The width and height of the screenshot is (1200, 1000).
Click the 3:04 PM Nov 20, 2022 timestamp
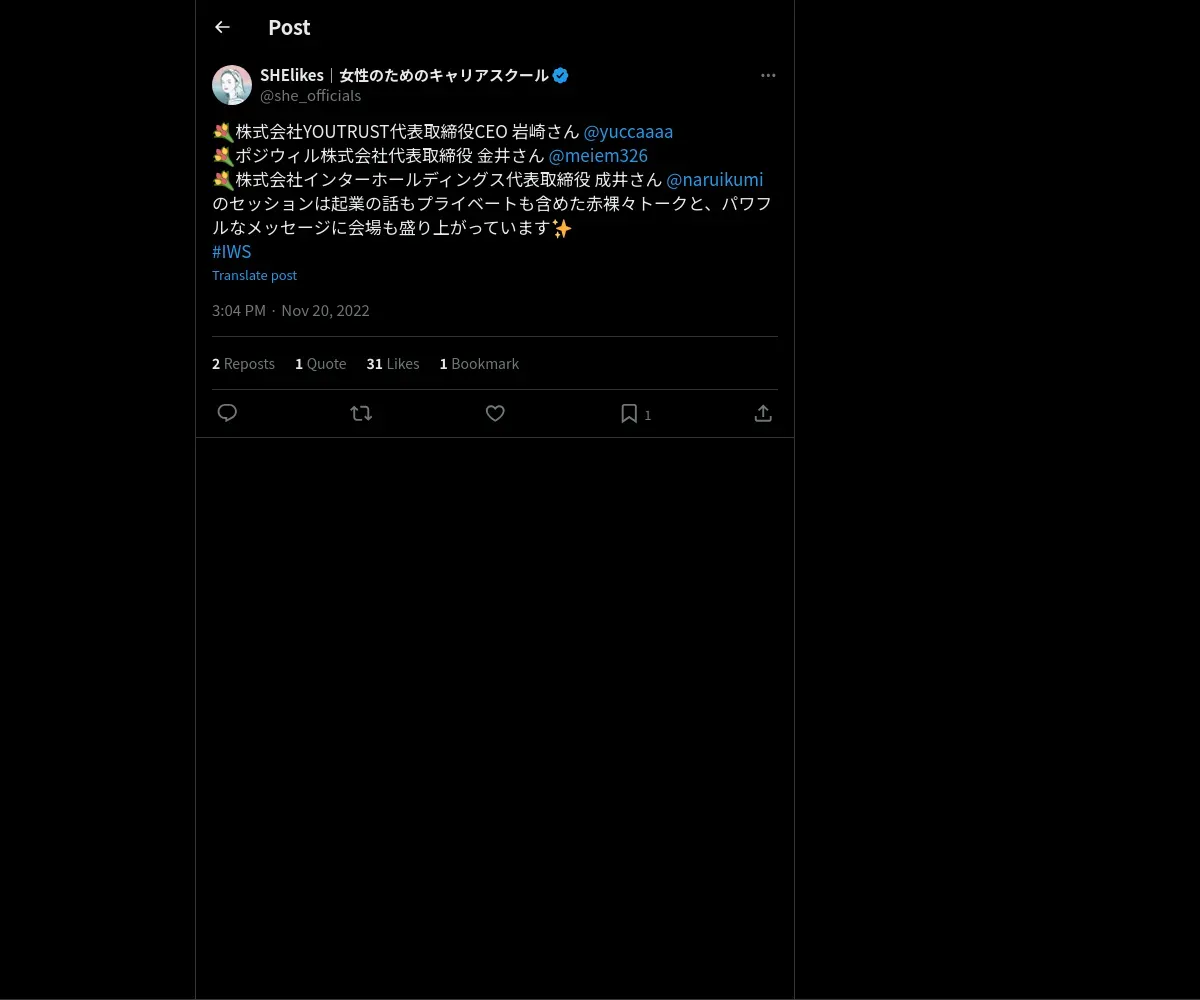pos(291,310)
